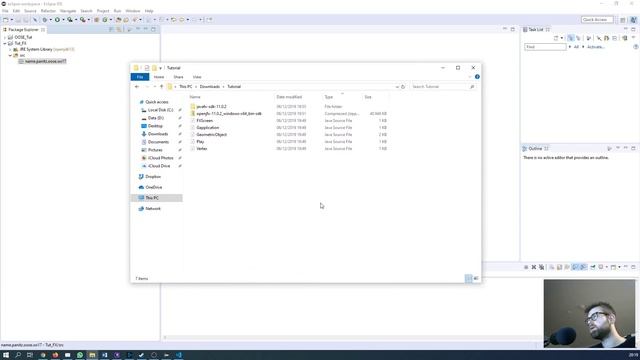Click the New wizard toolbar icon in Eclipse
Image resolution: width=640 pixels, height=360 pixels.
pyautogui.click(x=6, y=20)
